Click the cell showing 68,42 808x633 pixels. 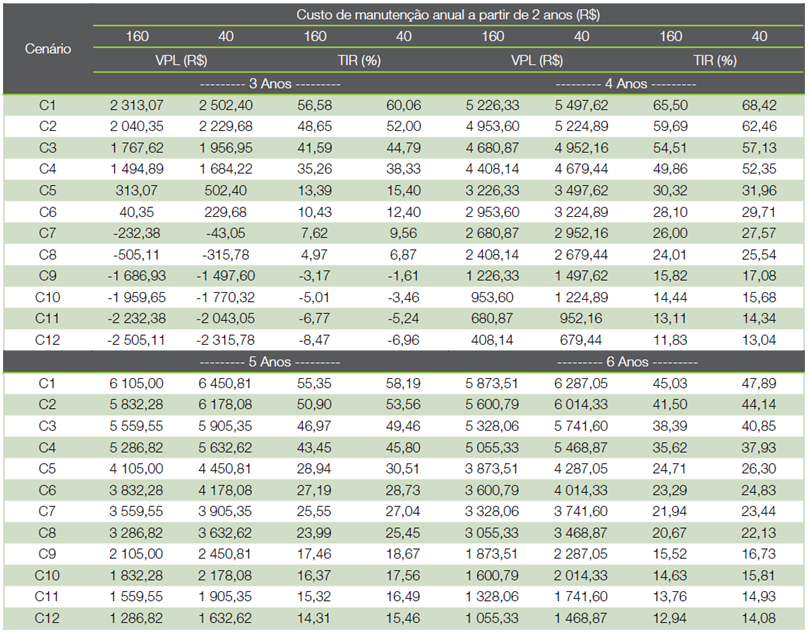759,105
